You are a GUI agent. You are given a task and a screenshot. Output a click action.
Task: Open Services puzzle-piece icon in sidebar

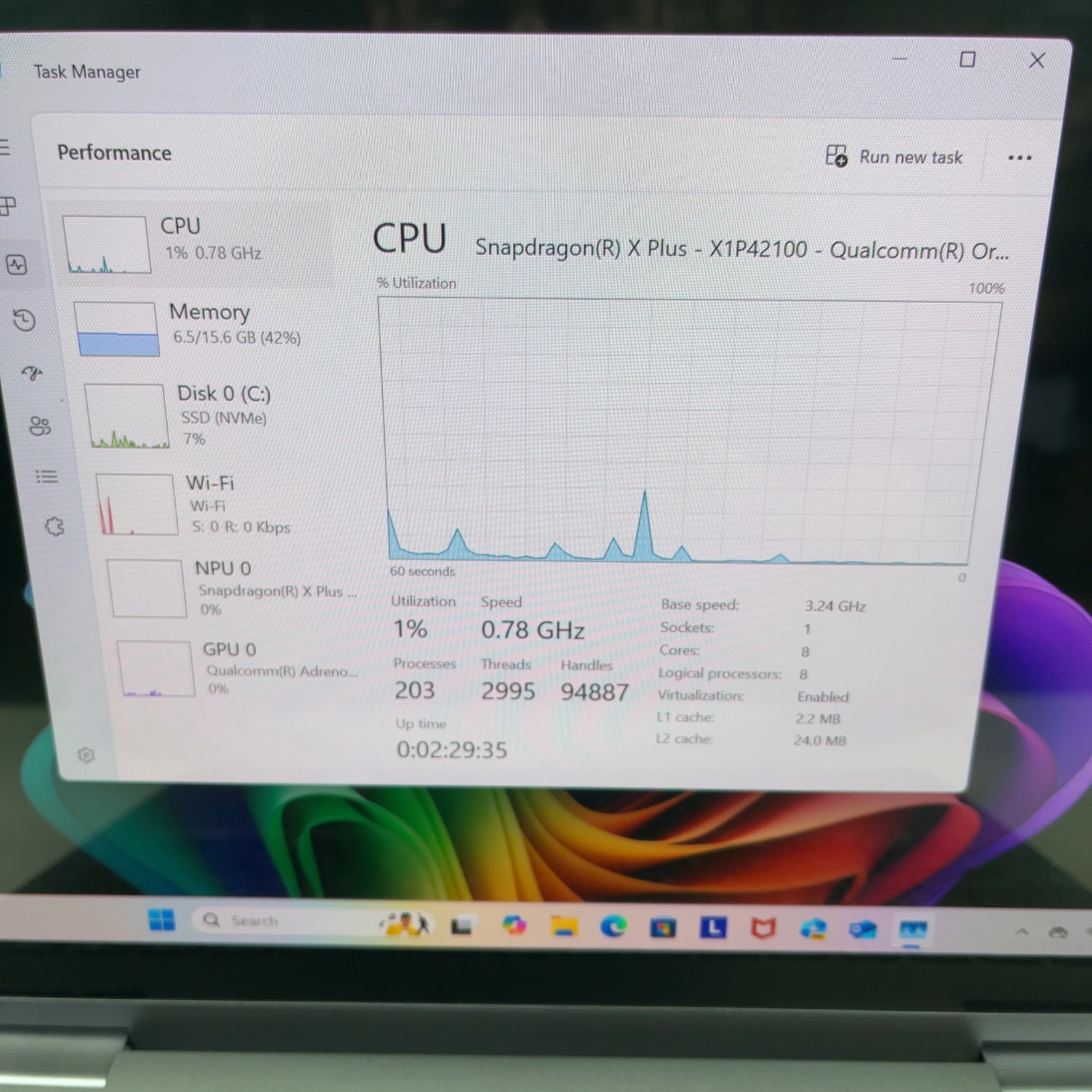click(x=55, y=526)
